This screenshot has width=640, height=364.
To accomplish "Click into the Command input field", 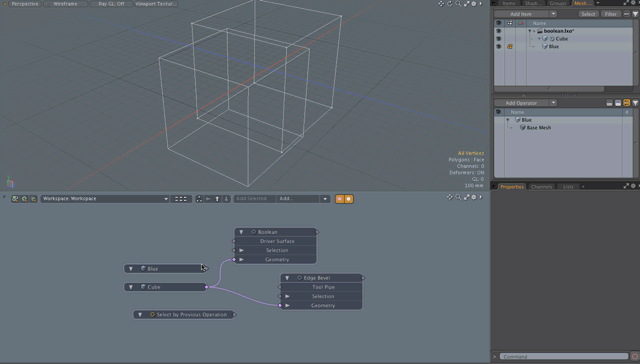I will coord(563,356).
